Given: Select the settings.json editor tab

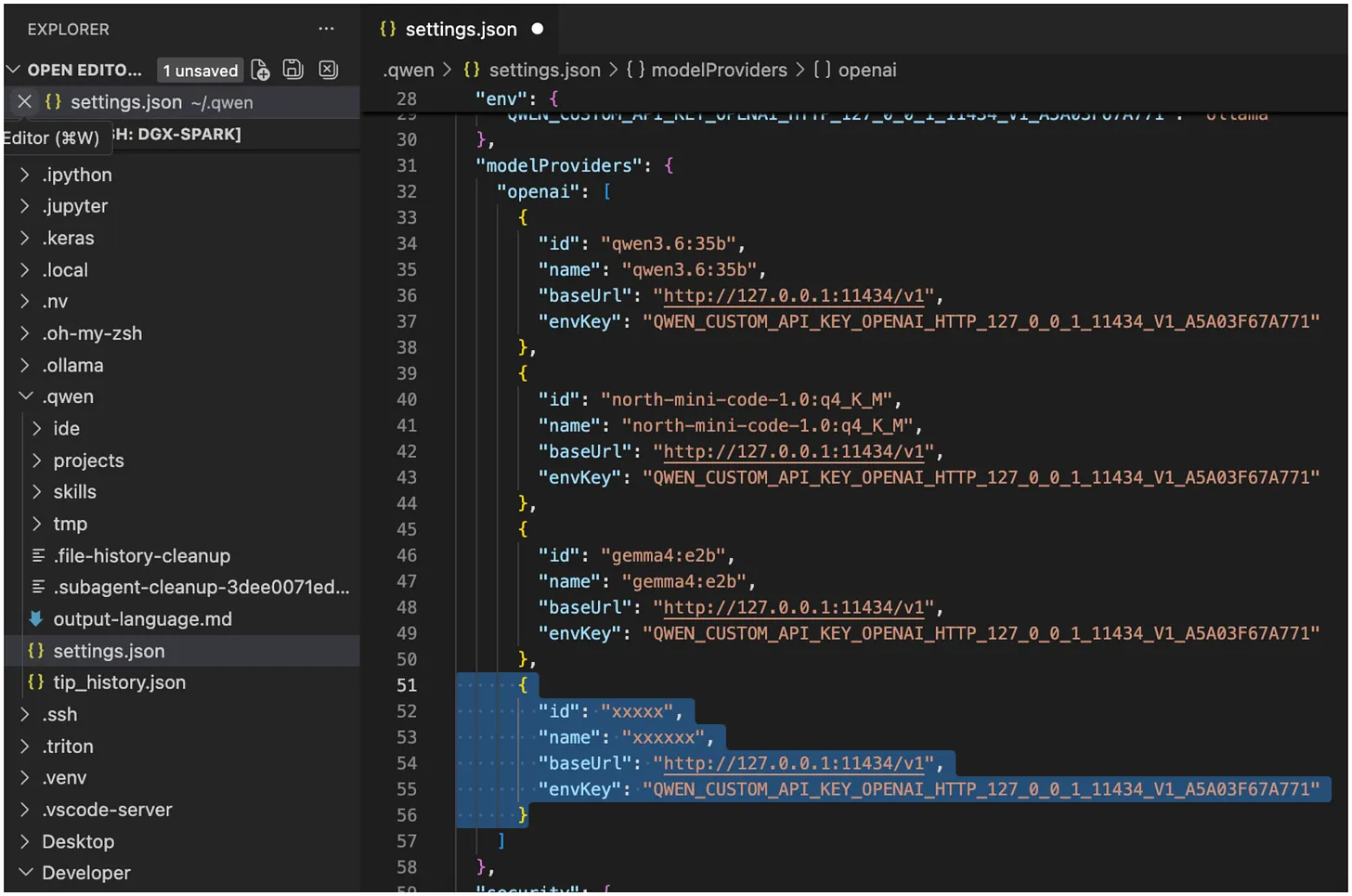Looking at the screenshot, I should pyautogui.click(x=461, y=29).
